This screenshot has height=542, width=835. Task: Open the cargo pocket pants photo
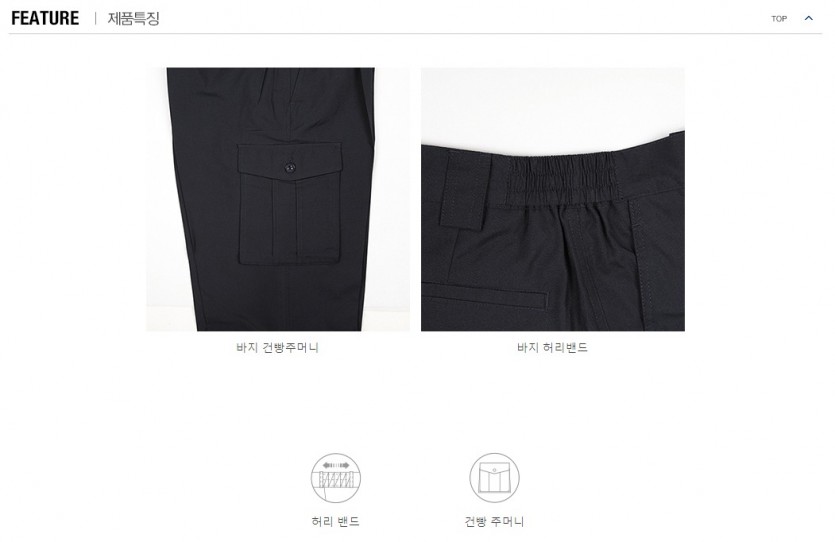pos(278,199)
